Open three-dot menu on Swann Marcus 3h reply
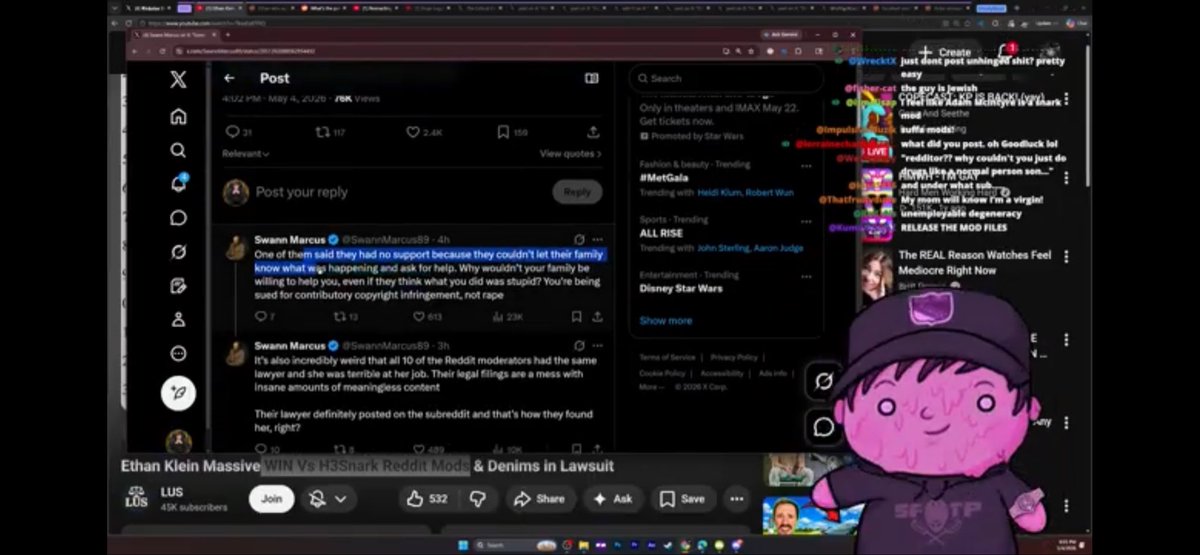This screenshot has width=1200, height=555. coord(597,346)
